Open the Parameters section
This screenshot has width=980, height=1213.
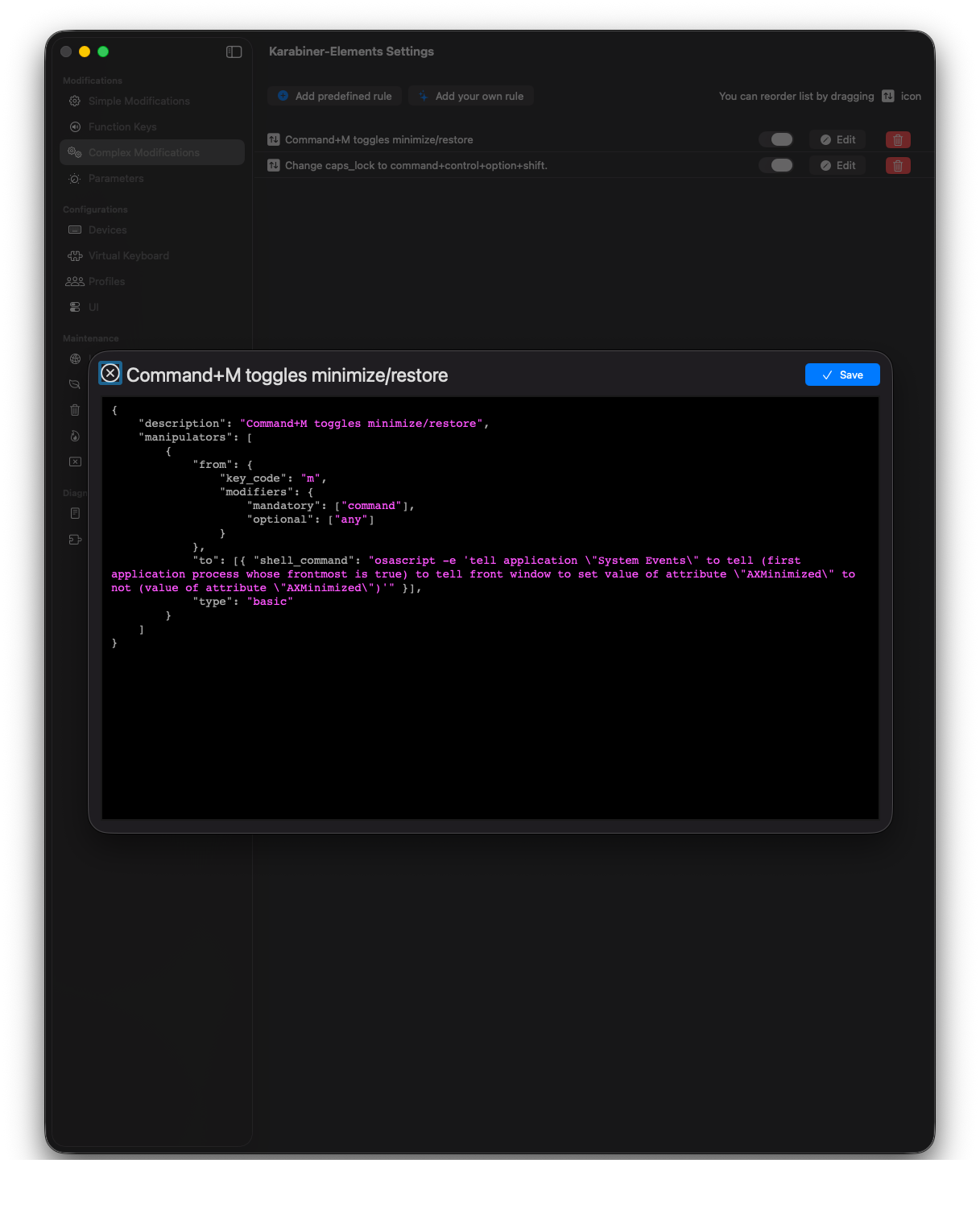(152, 178)
